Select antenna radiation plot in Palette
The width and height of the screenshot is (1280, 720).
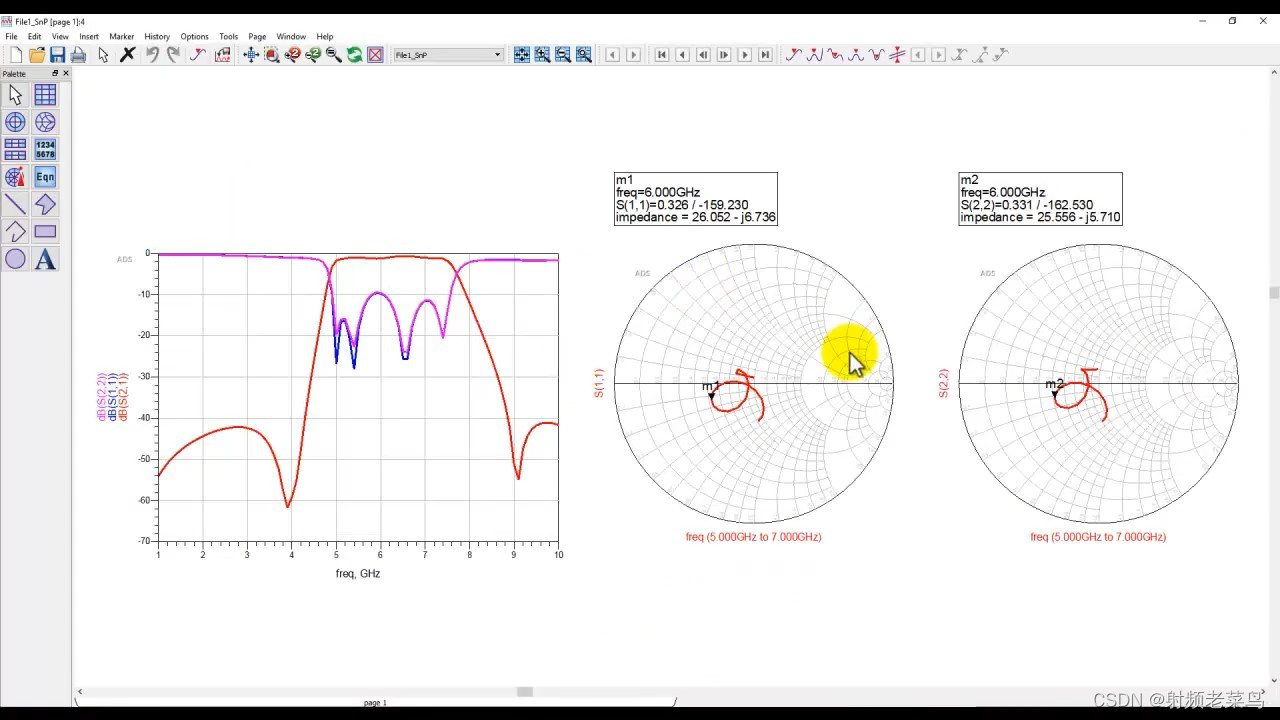tap(15, 177)
